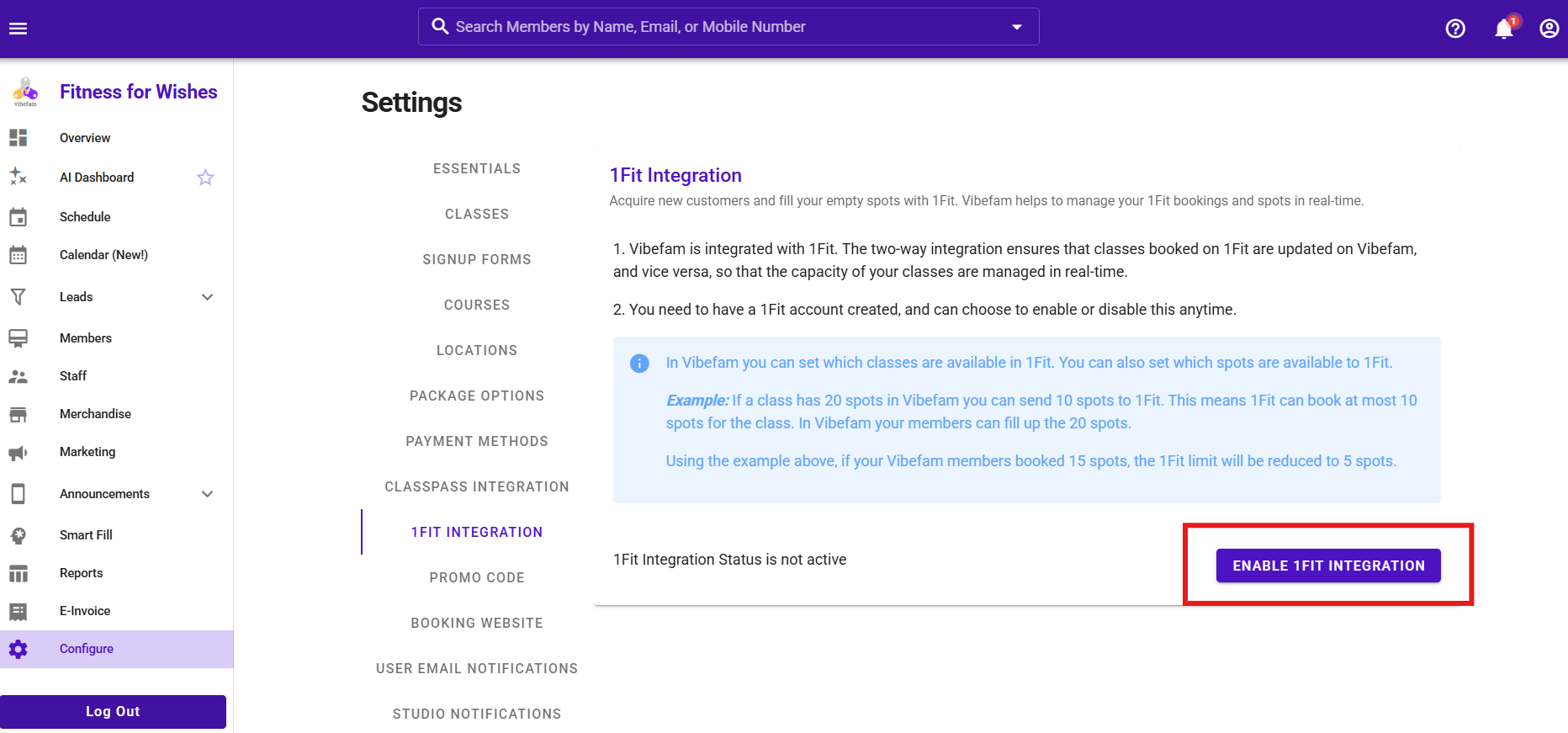Click the AI Dashboard sparkle icon
Screen dimensions: 1568x733
coord(18,177)
